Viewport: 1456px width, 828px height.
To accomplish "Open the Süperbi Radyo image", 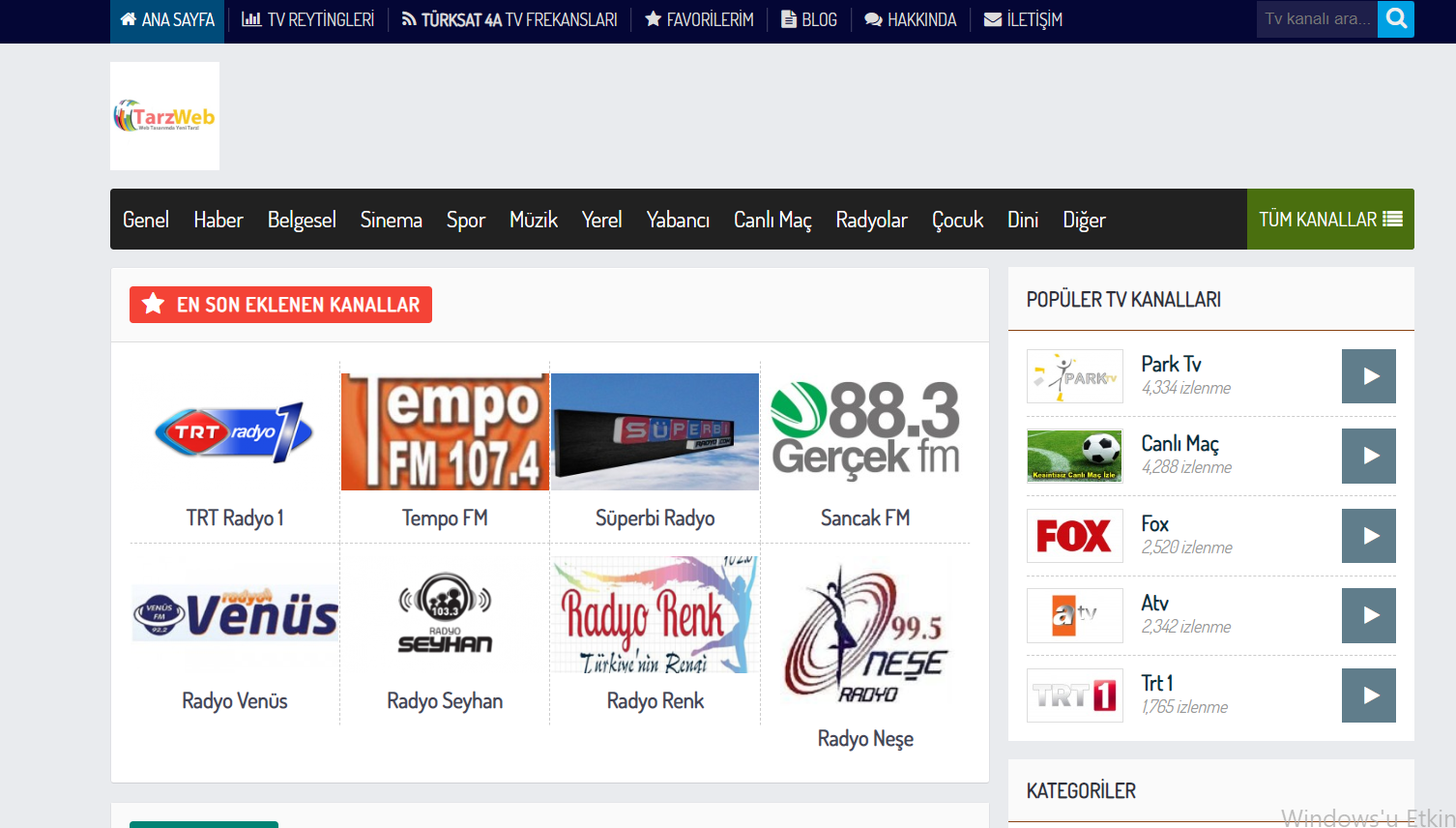I will 655,431.
